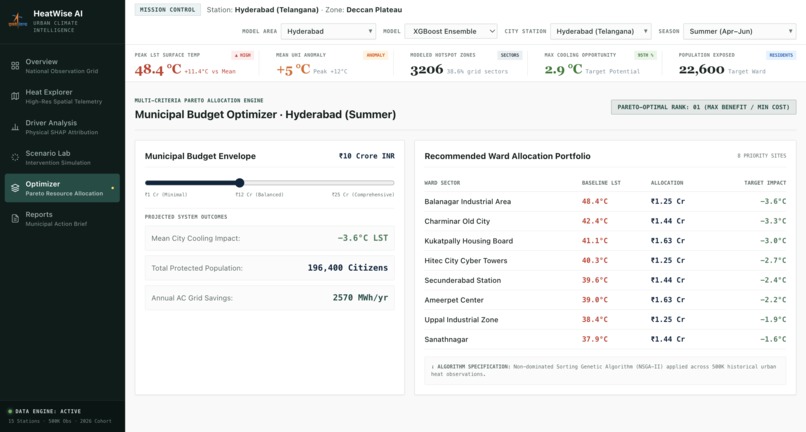Viewport: 806px width, 432px height.
Task: Click the RESIDENTS badge on population exposed
Action: (781, 55)
